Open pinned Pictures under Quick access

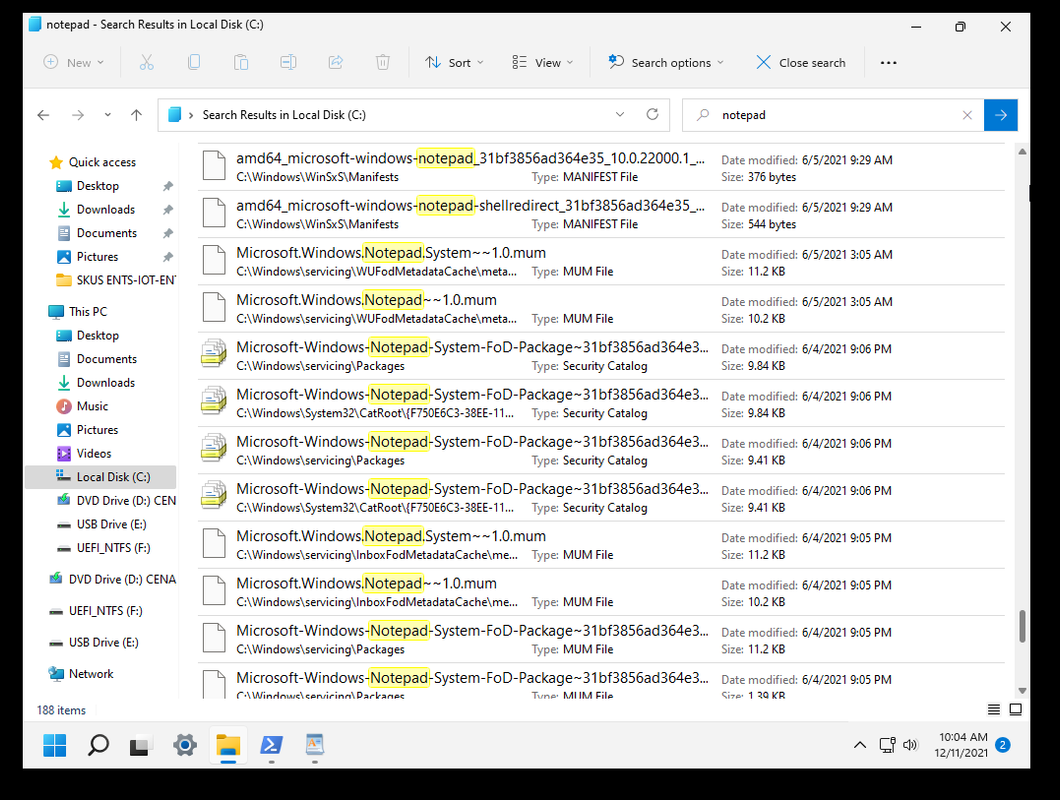[97, 256]
